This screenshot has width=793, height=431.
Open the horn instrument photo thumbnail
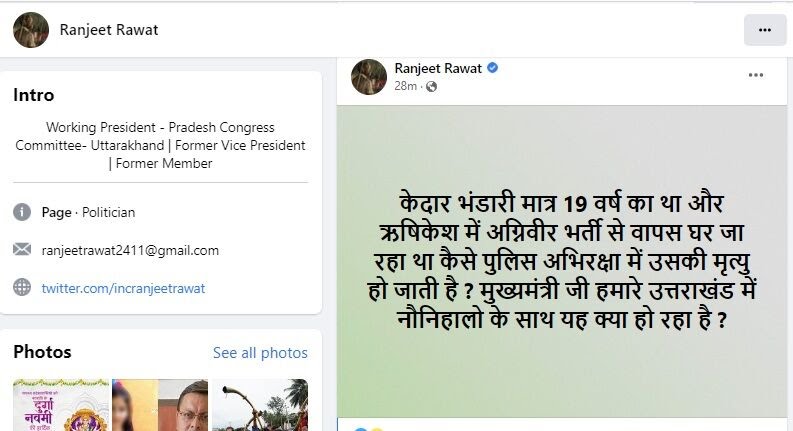[x=259, y=405]
